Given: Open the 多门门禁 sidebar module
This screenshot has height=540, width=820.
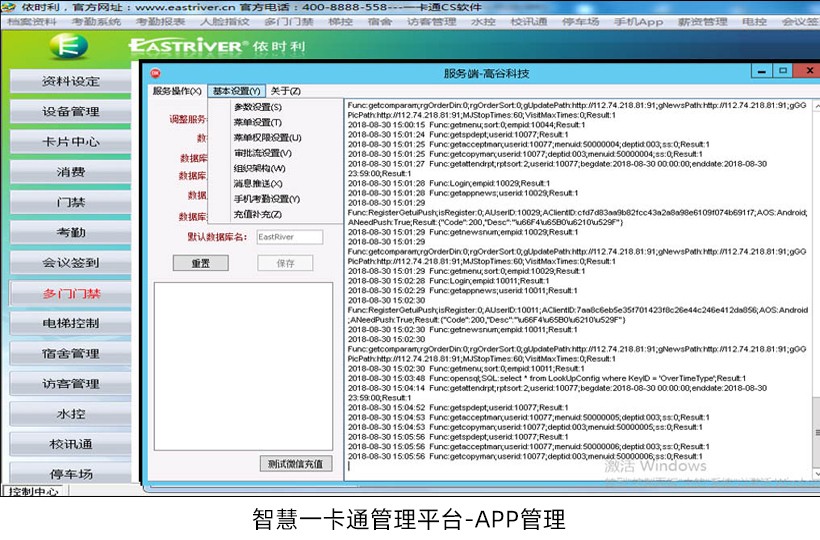Looking at the screenshot, I should pos(71,294).
